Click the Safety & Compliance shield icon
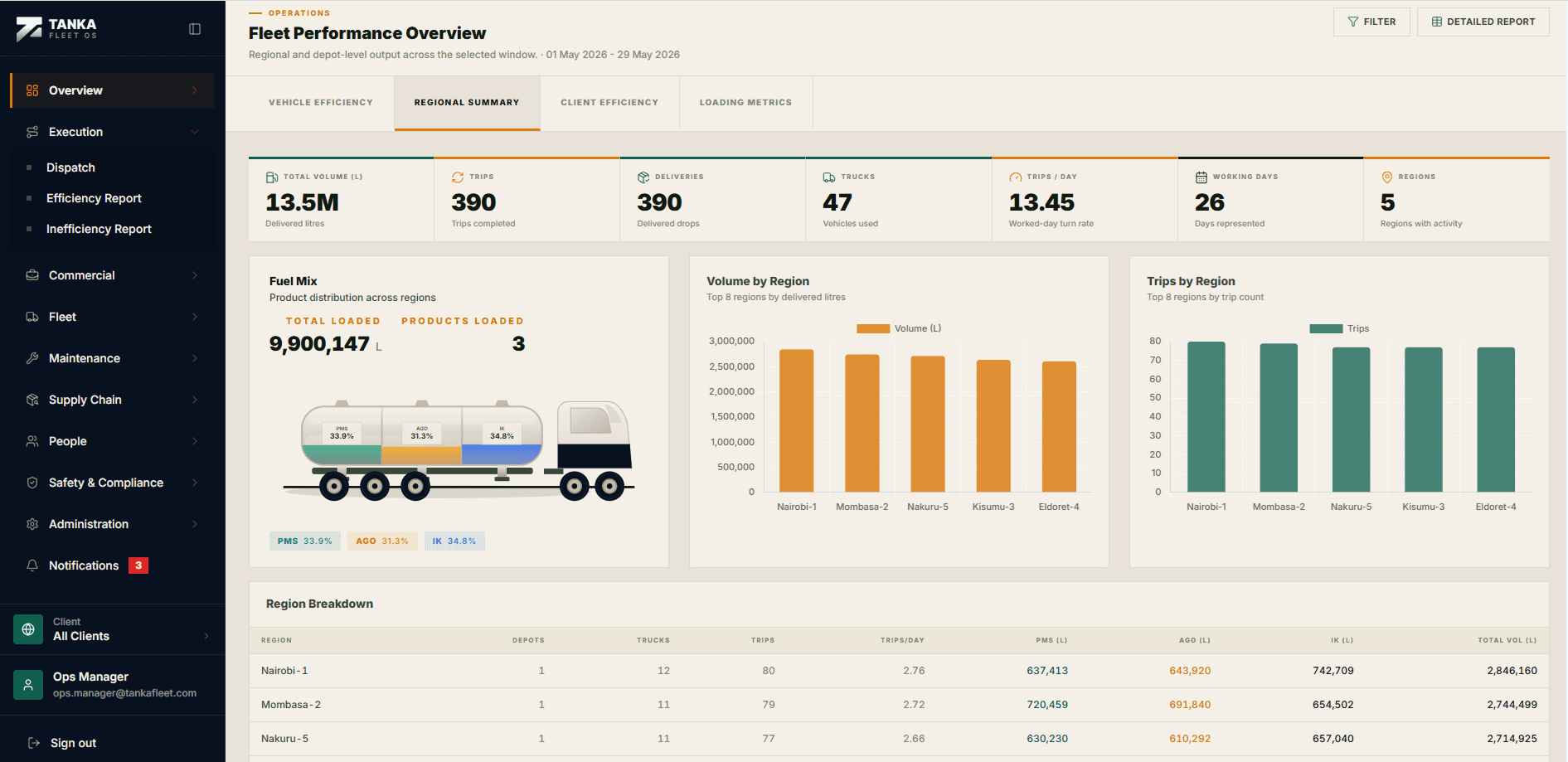 pos(32,483)
